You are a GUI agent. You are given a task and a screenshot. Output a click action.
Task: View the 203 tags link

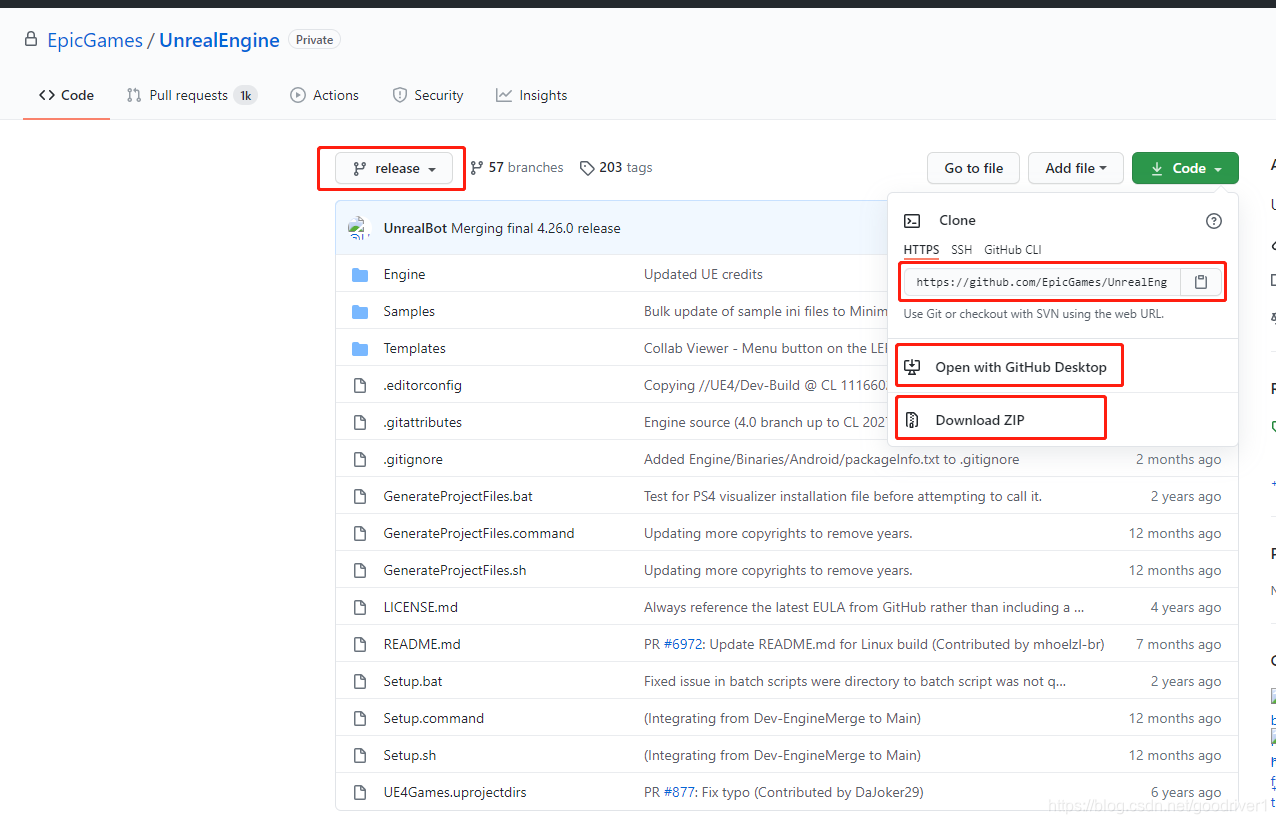[616, 168]
